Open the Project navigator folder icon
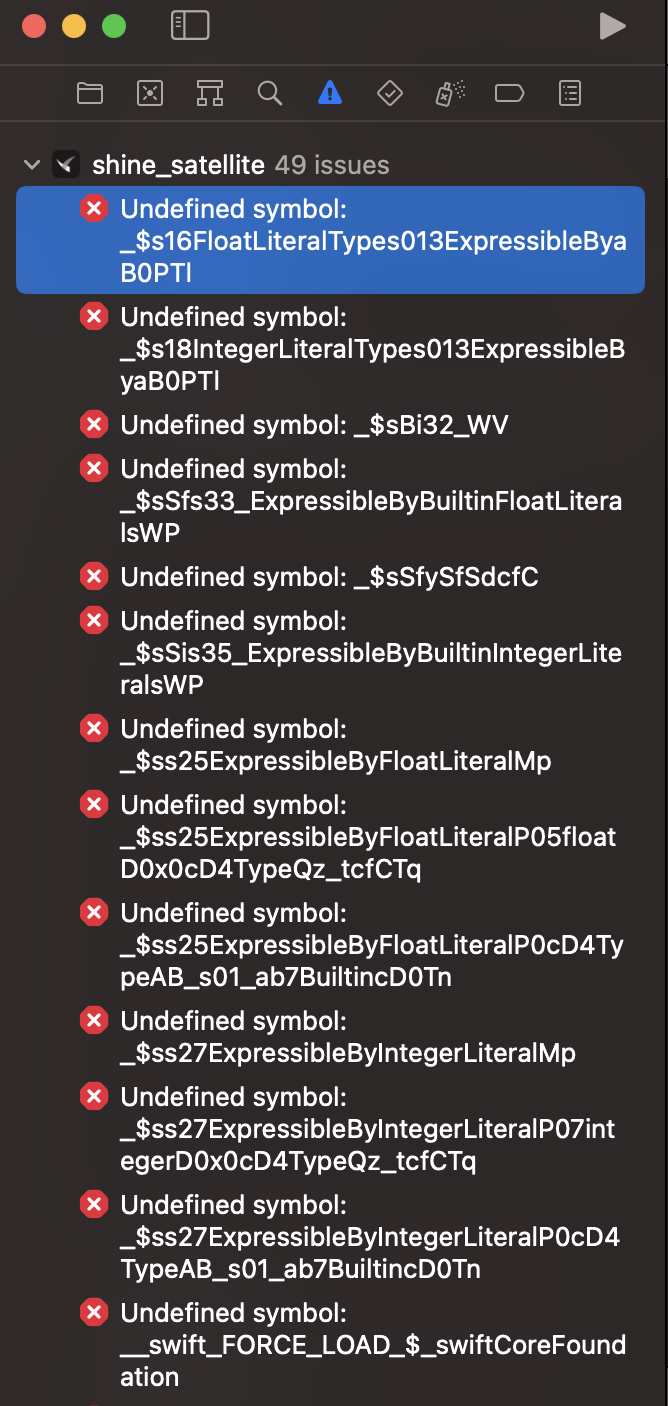 click(x=90, y=94)
